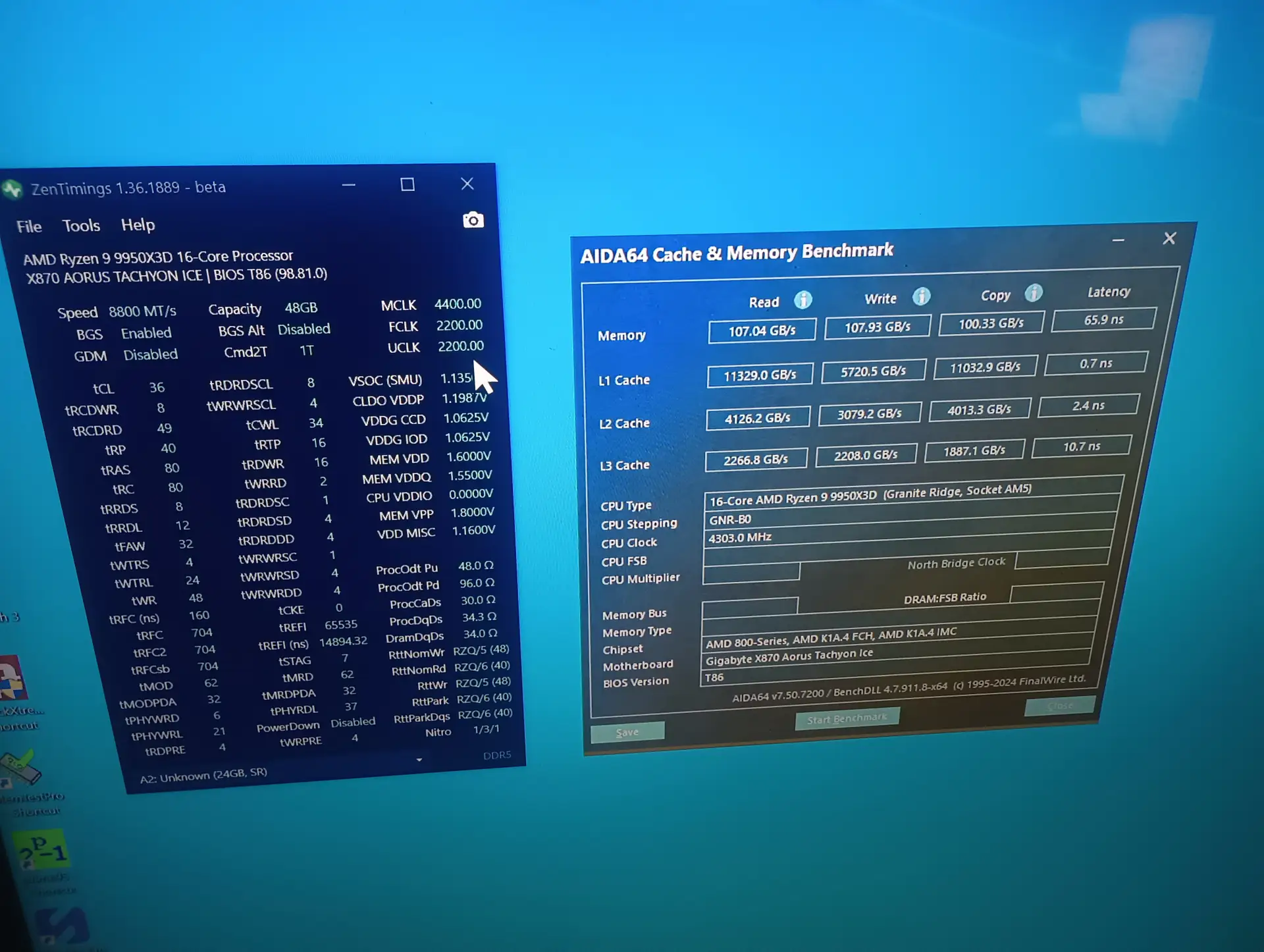Click the Close button in AIDA64 benchmark
The width and height of the screenshot is (1264, 952).
click(x=1060, y=706)
